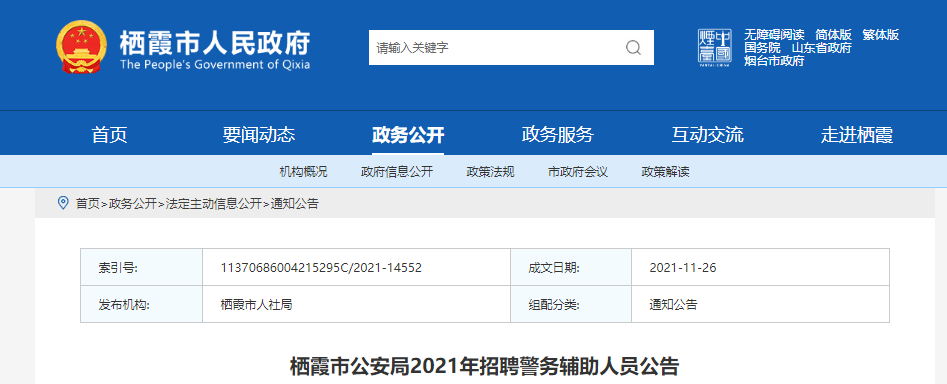Viewport: 947px width, 384px height.
Task: Open the 山东省政府 link
Action: point(821,48)
